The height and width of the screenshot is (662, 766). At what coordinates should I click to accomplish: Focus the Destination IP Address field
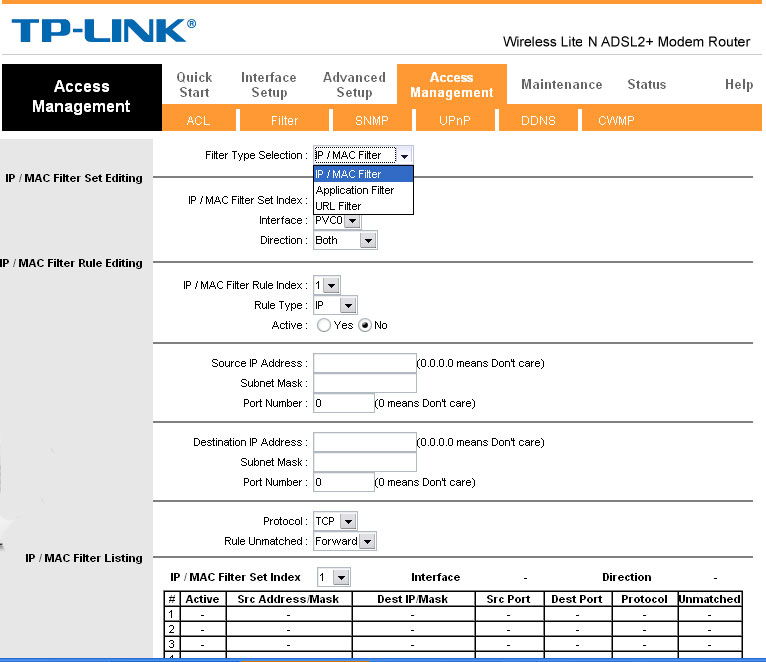(364, 442)
